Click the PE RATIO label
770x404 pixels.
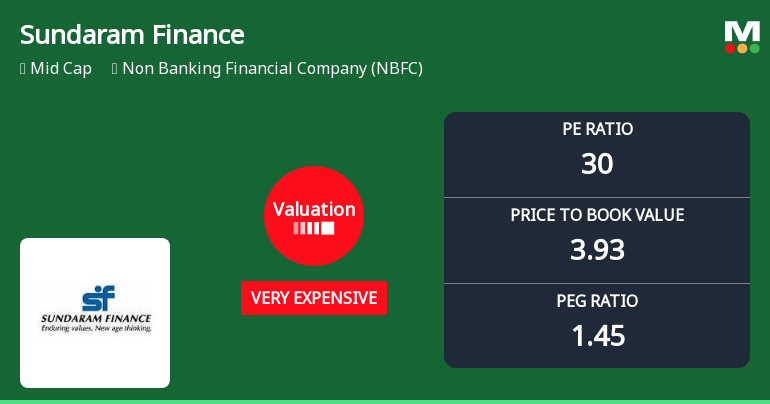click(x=597, y=129)
